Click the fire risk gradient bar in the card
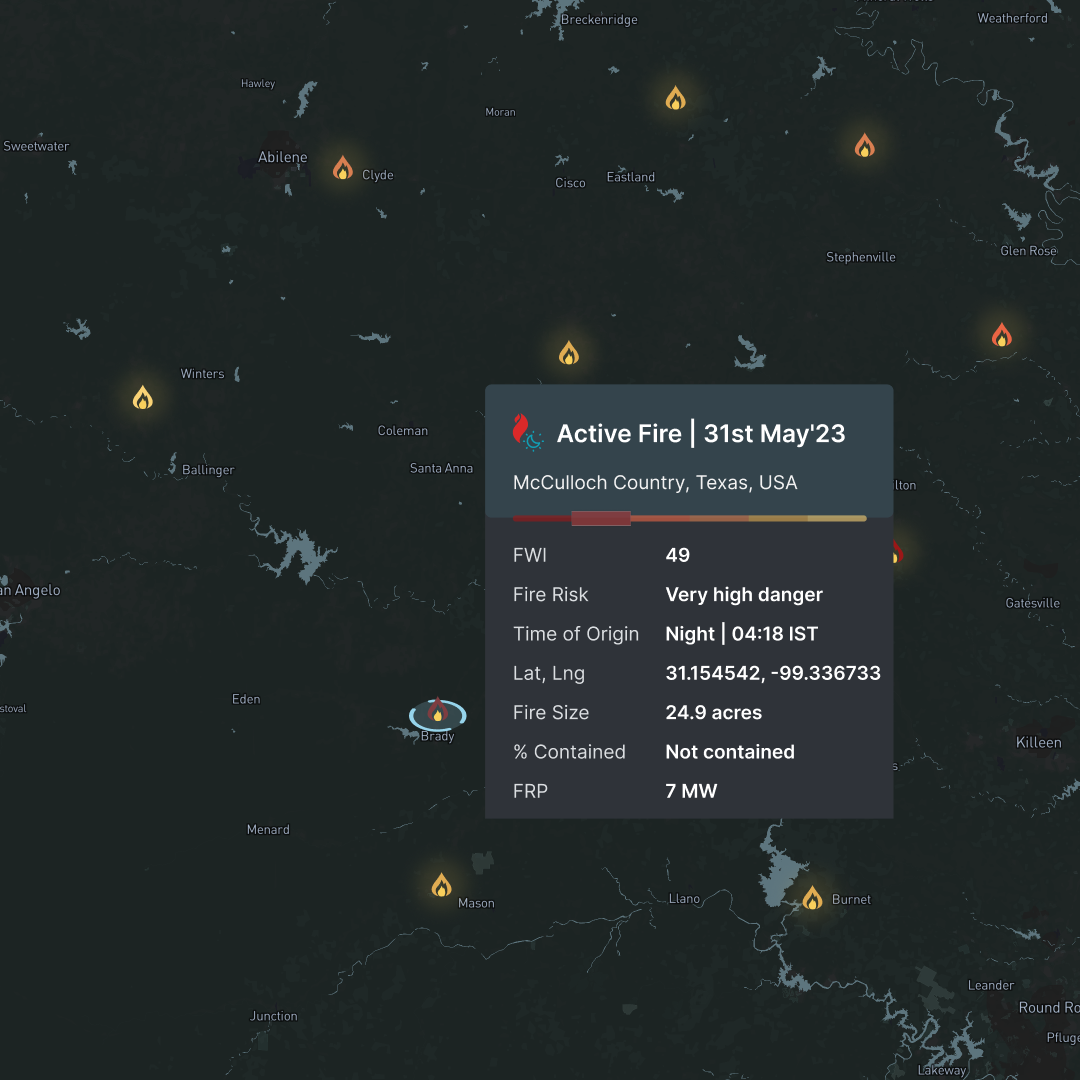Viewport: 1080px width, 1080px height. 689,518
